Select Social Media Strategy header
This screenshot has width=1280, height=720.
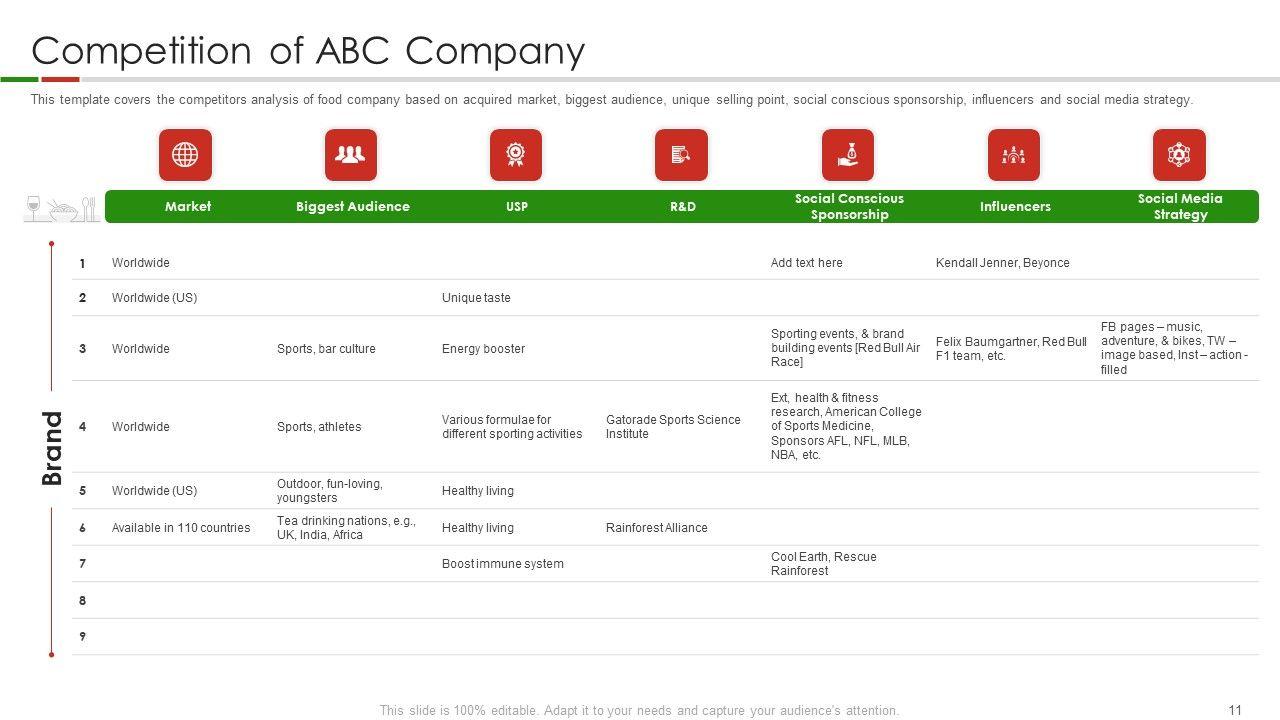coord(1180,207)
